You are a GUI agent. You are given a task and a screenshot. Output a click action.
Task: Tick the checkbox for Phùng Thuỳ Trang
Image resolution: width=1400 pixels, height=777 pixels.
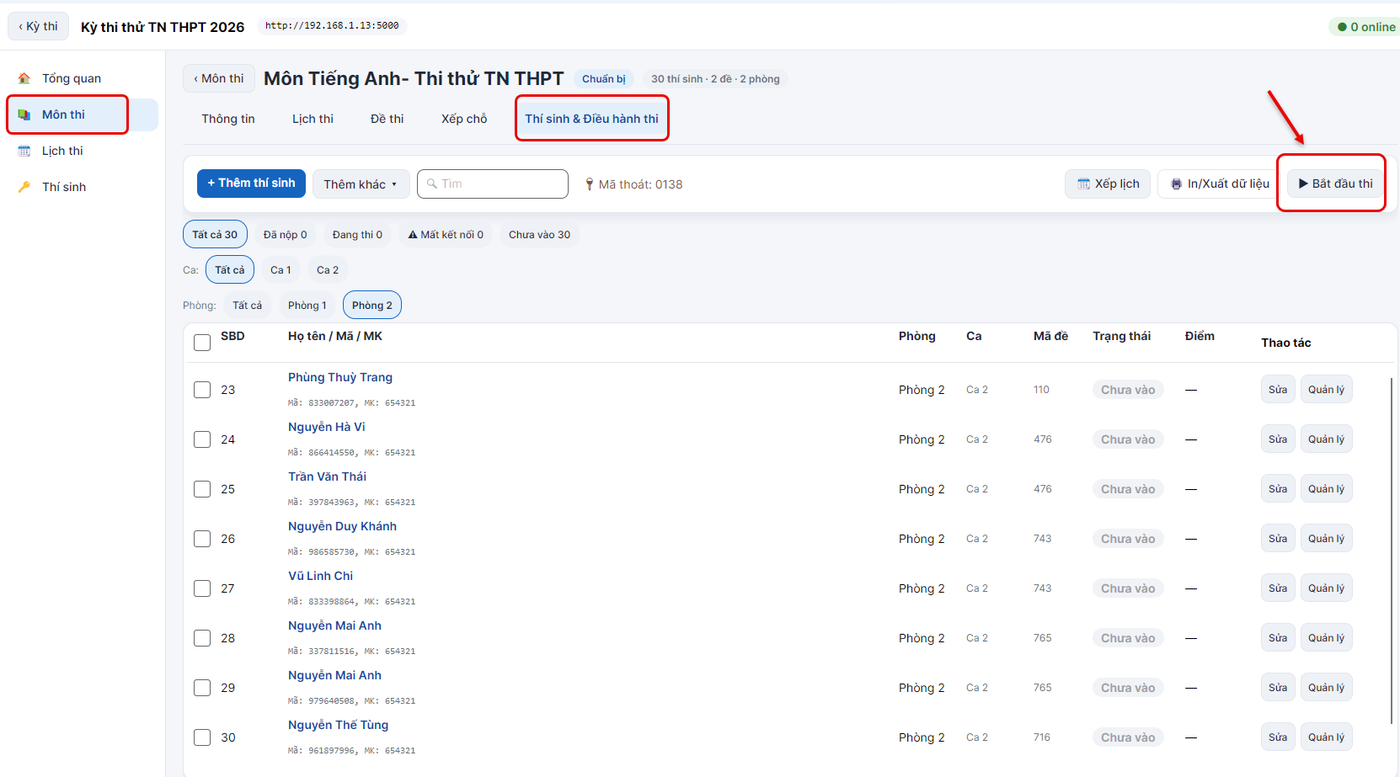[x=202, y=390]
